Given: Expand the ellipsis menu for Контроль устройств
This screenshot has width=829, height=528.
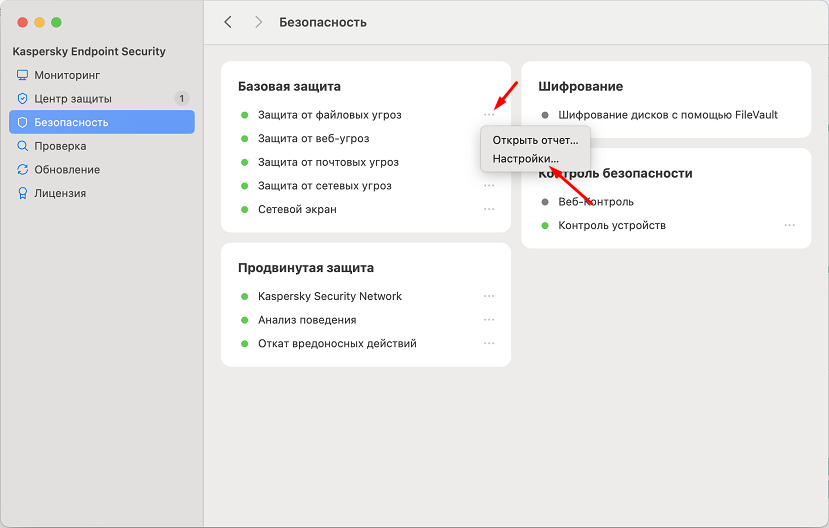Looking at the screenshot, I should click(x=790, y=226).
